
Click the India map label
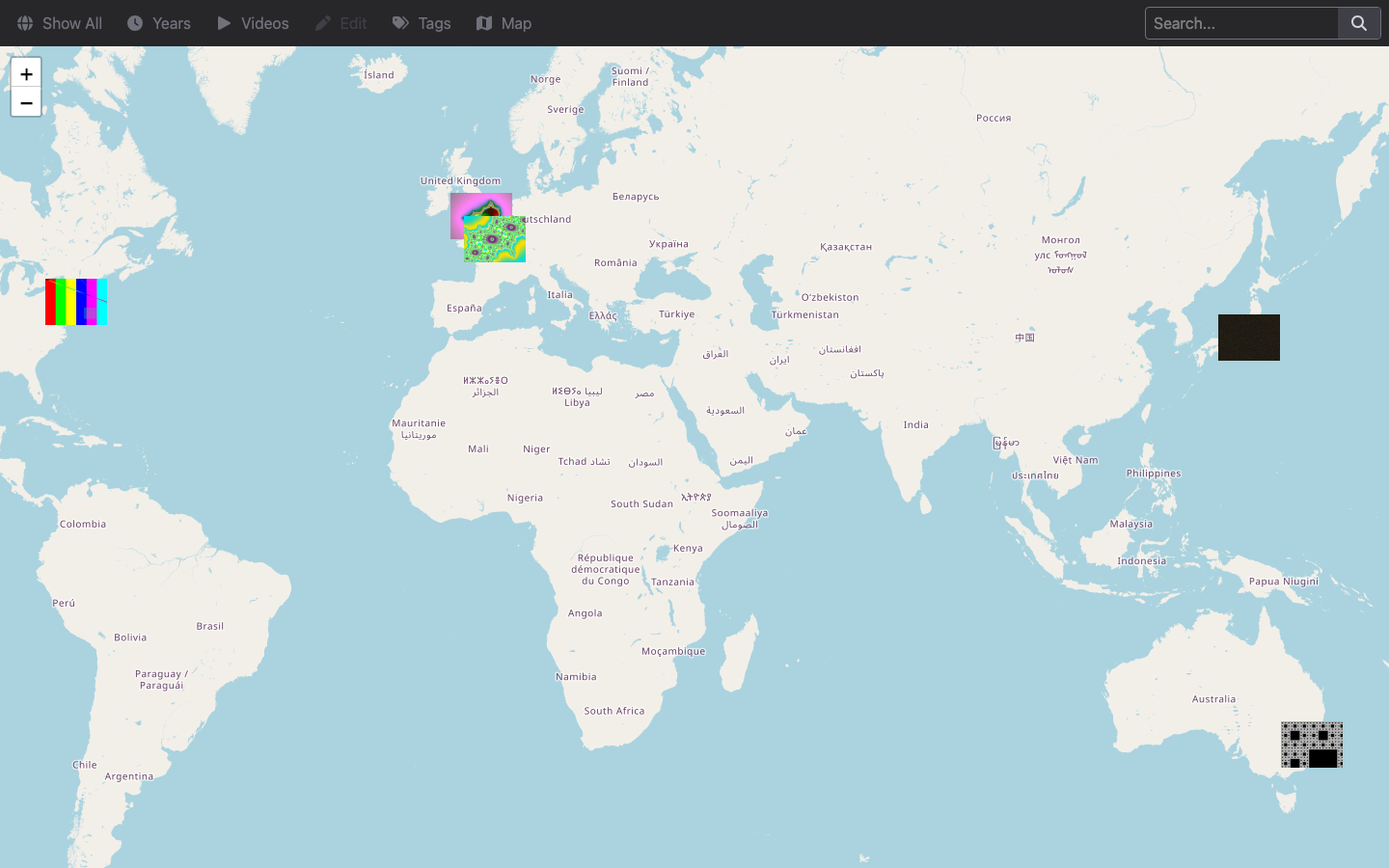pos(916,424)
